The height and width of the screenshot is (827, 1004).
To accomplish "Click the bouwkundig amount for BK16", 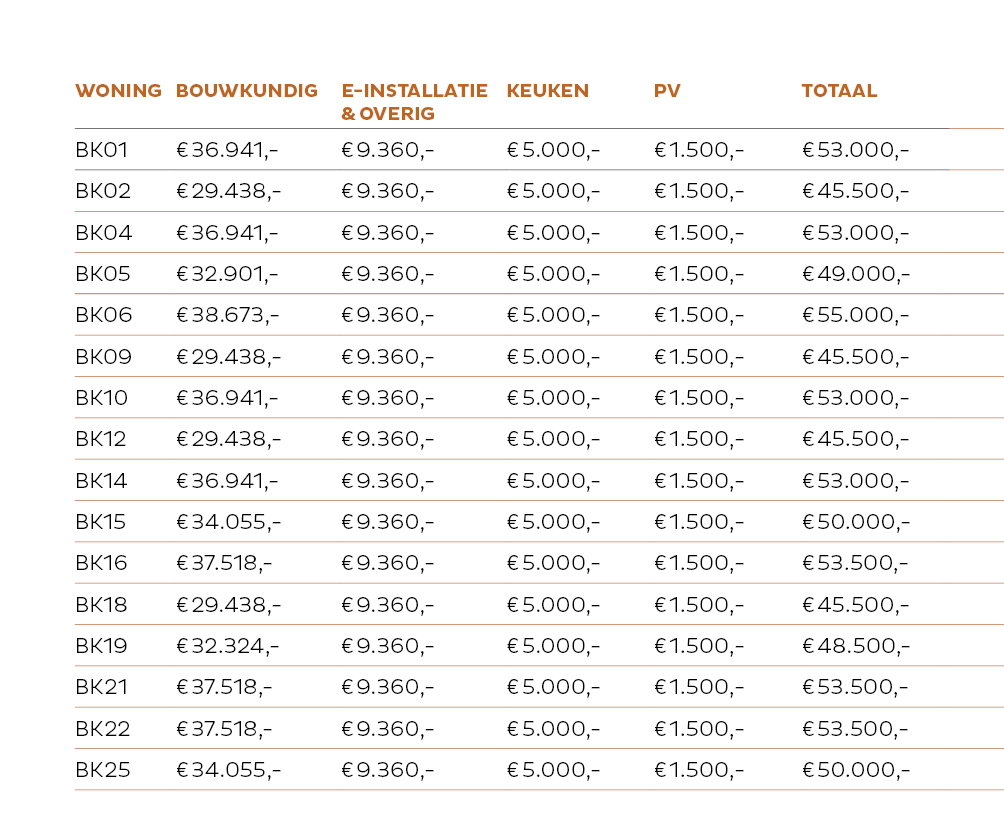I will 224,563.
